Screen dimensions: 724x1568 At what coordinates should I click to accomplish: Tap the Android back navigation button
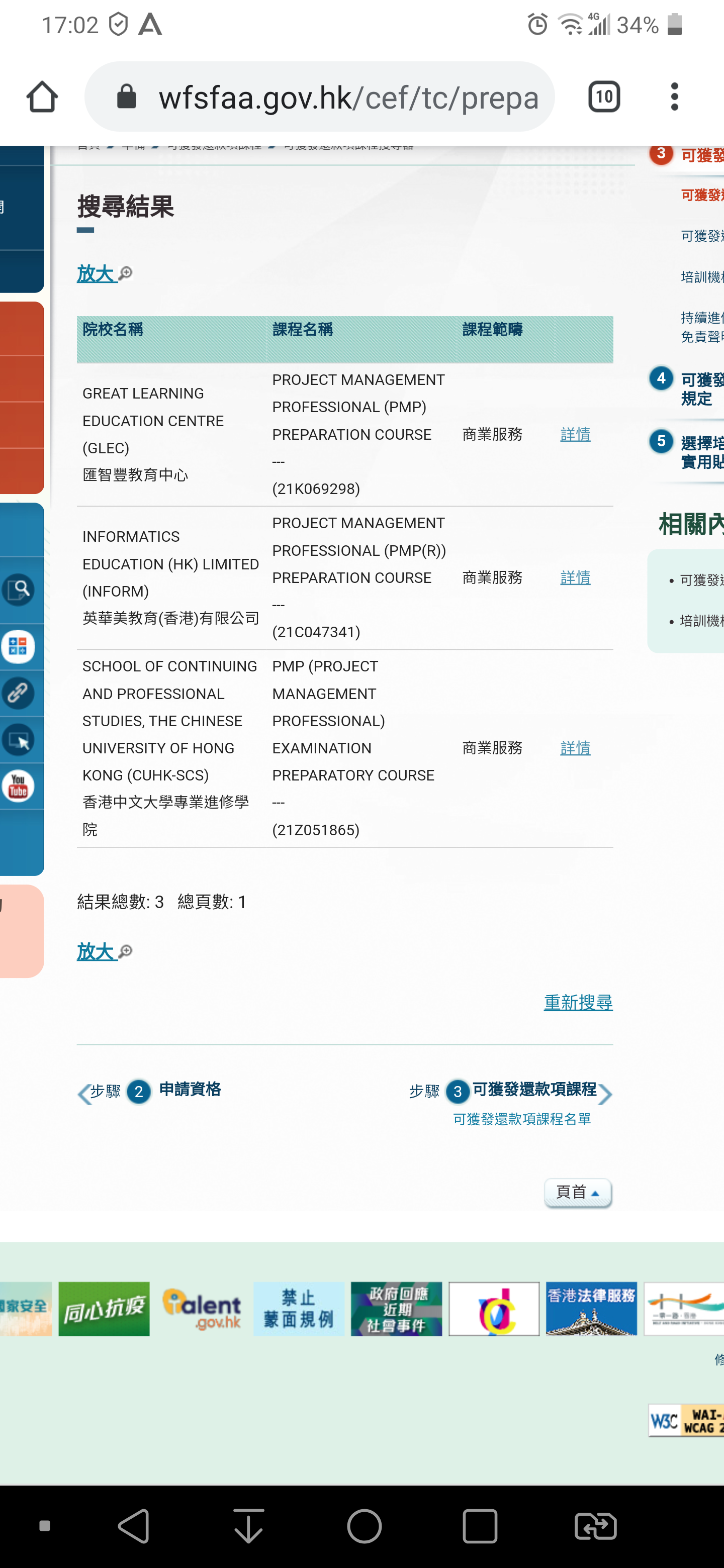pos(133,1526)
